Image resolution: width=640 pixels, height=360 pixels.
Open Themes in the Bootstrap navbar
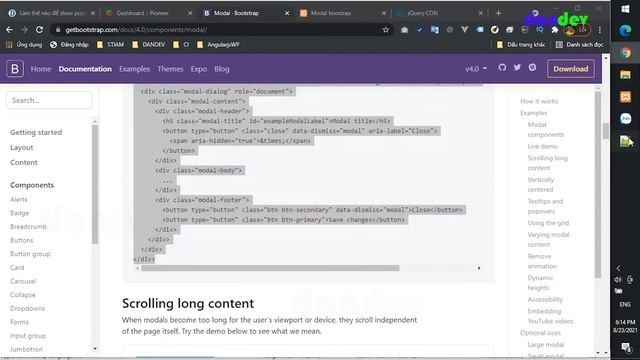[170, 69]
